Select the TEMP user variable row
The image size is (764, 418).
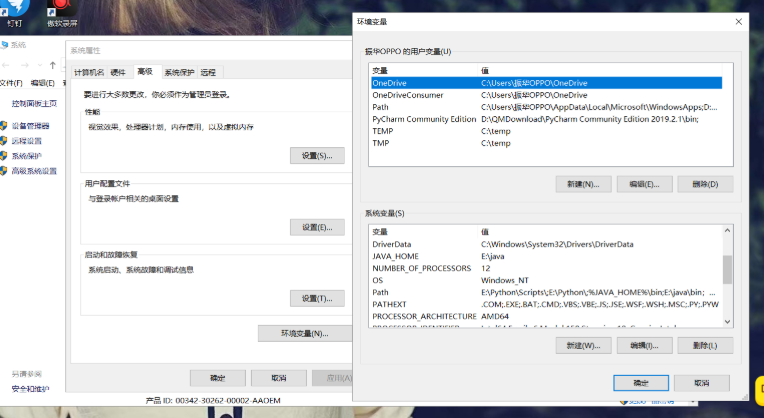tap(546, 131)
